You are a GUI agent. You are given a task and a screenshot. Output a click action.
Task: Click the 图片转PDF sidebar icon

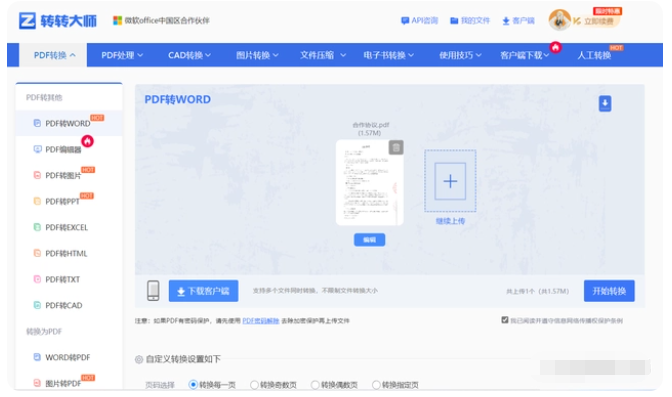coord(37,383)
